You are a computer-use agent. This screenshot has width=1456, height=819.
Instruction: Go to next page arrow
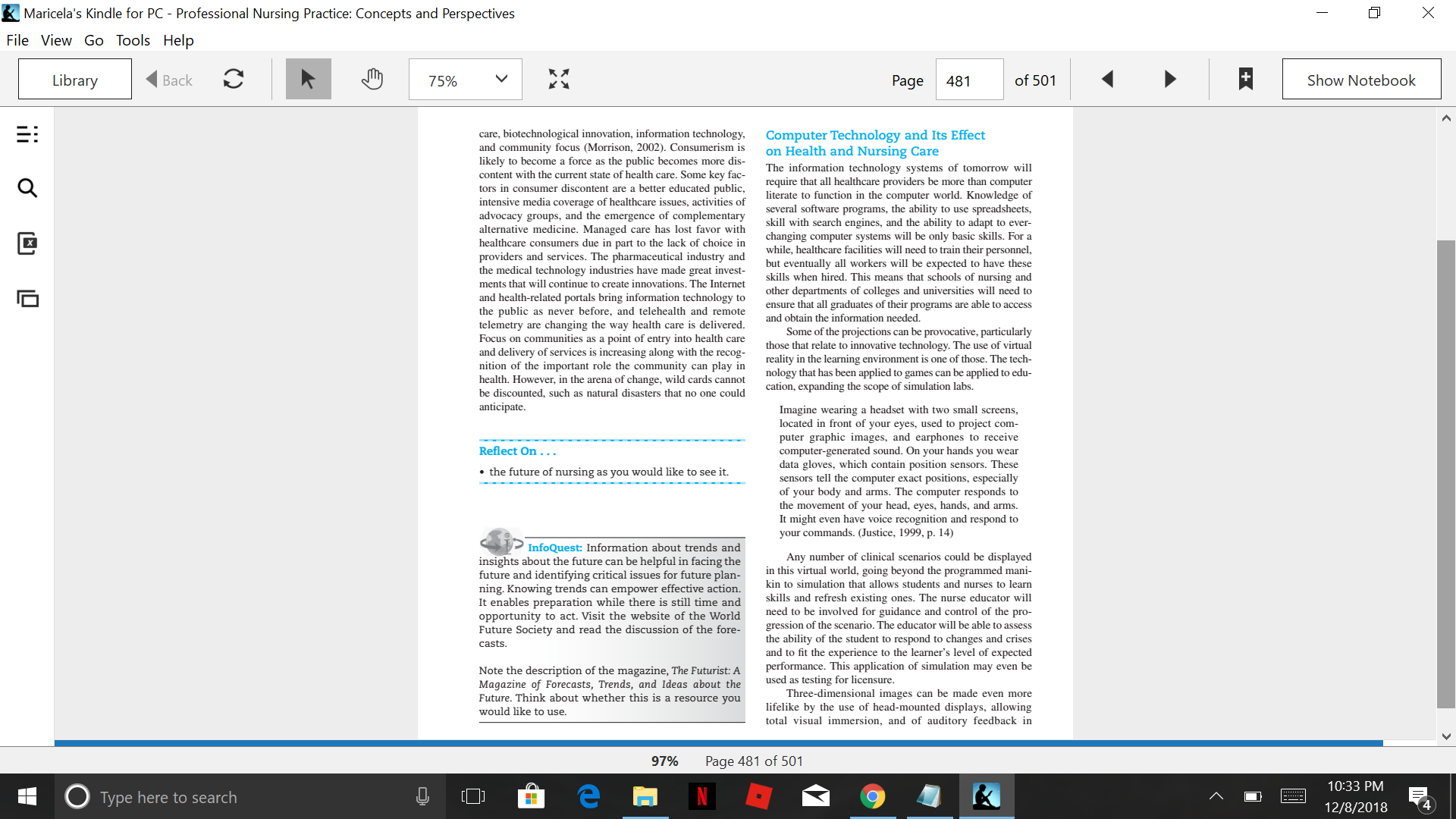coord(1170,79)
